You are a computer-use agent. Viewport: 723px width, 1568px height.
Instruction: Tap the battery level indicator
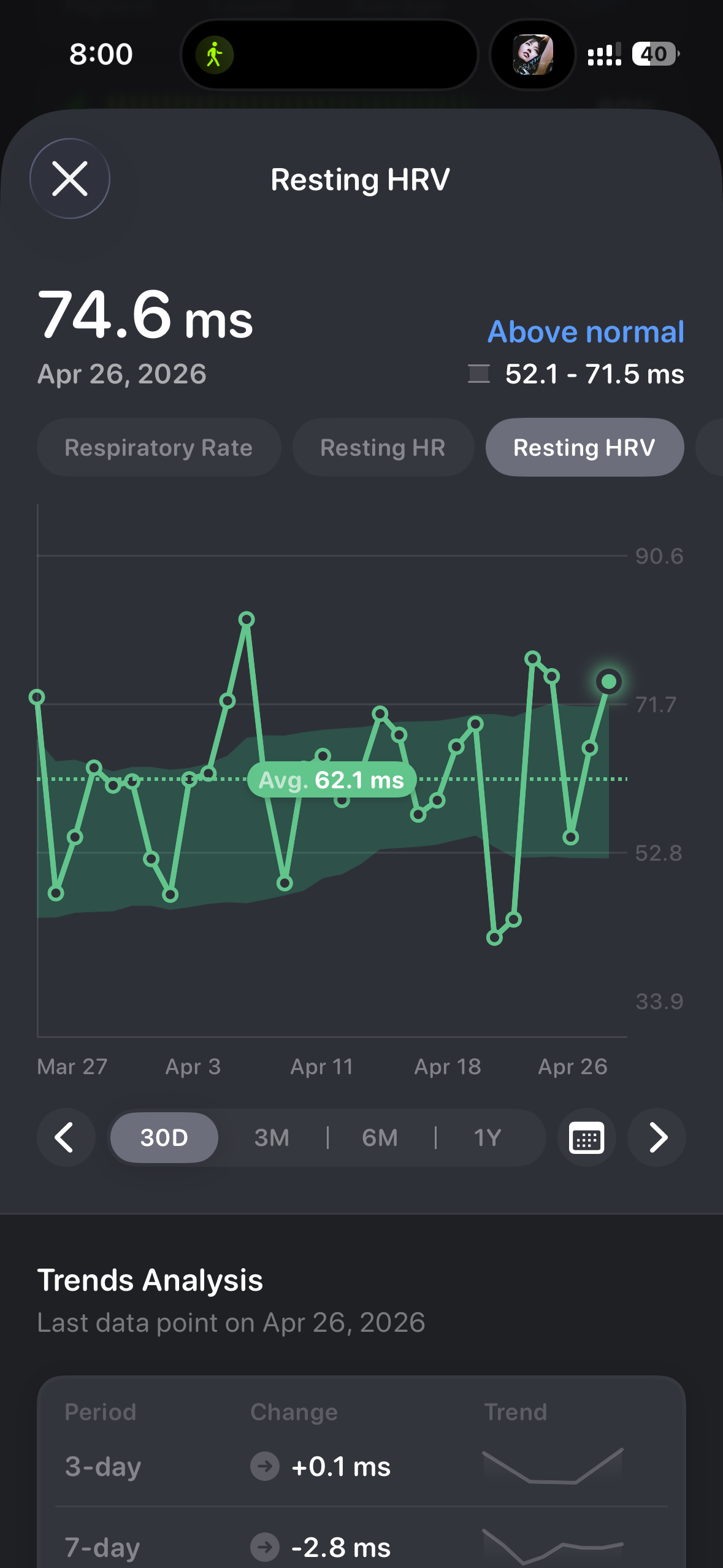coord(655,54)
